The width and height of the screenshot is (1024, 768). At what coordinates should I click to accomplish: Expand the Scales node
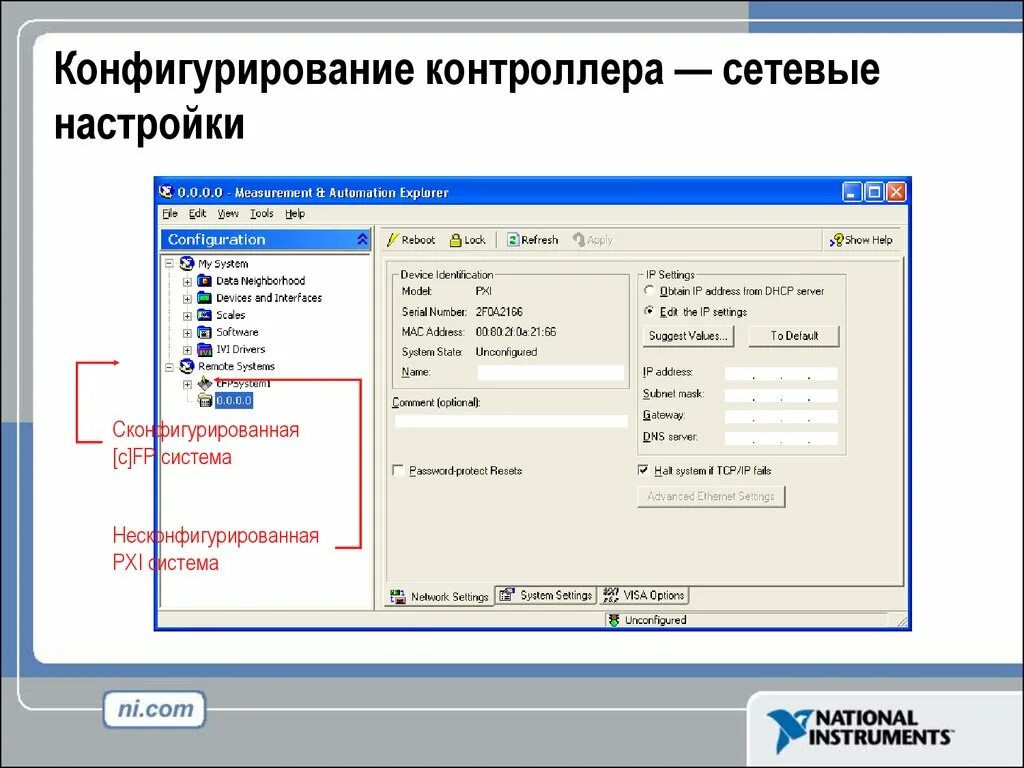pos(187,315)
